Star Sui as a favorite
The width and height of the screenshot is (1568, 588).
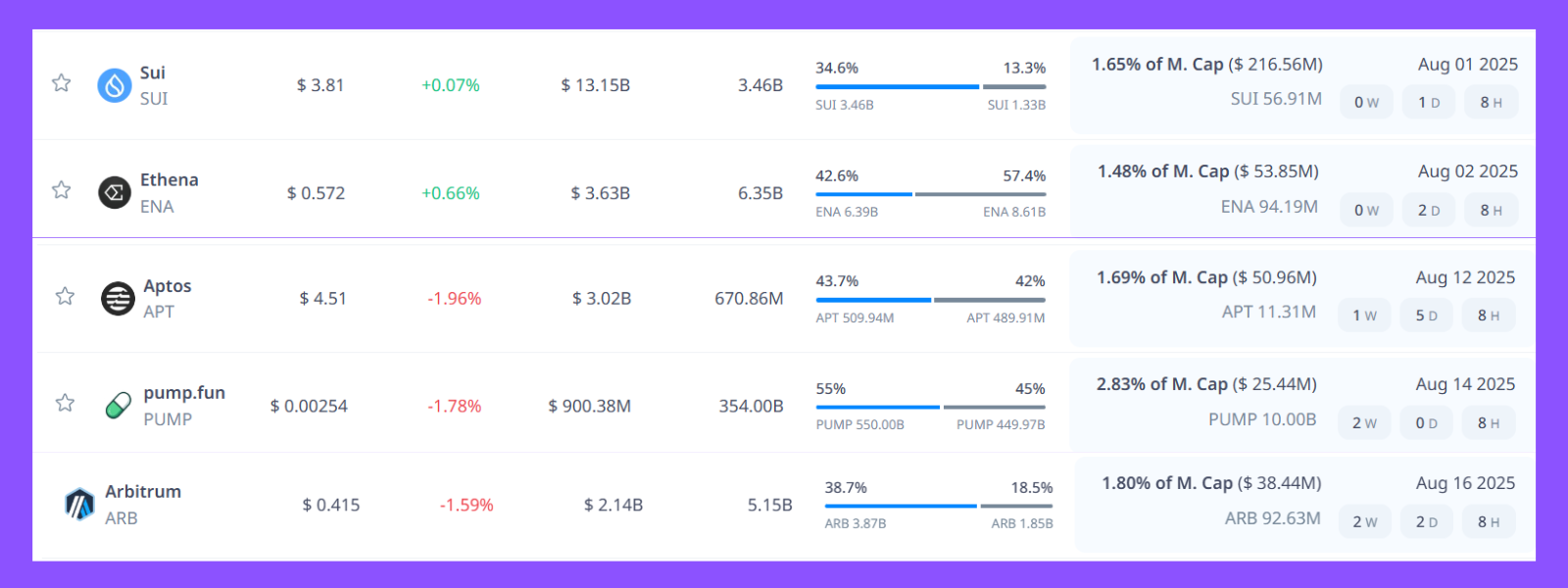(62, 83)
